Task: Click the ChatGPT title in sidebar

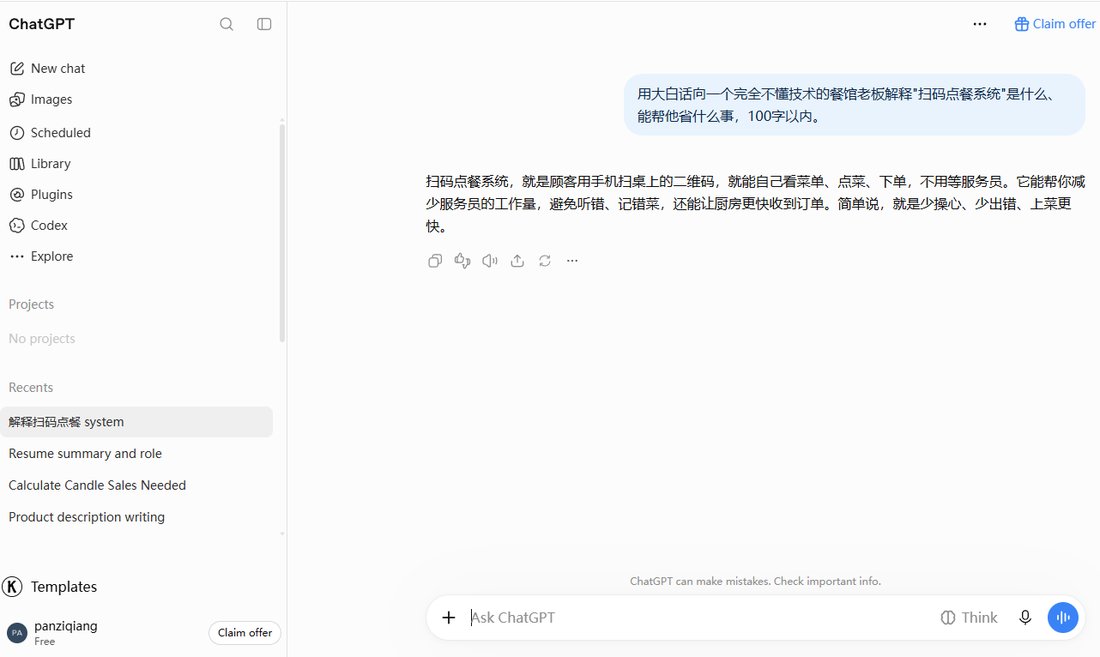Action: [41, 24]
